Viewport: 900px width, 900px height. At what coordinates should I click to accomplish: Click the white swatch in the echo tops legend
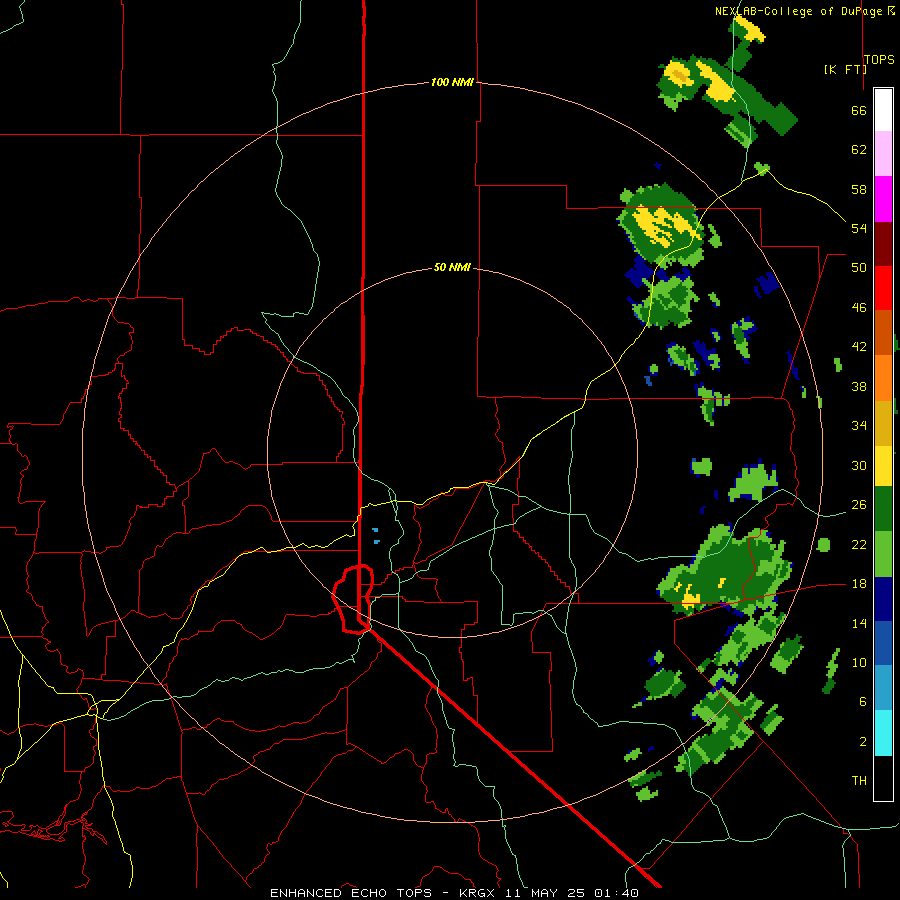(883, 110)
